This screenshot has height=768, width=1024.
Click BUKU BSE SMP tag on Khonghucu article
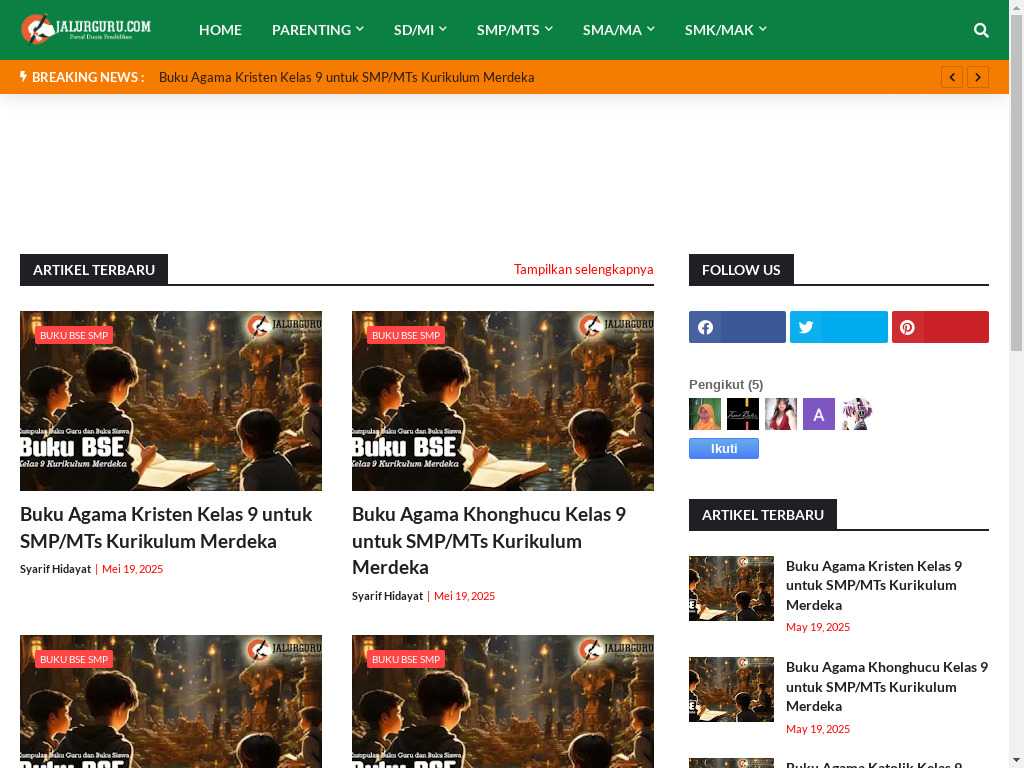pyautogui.click(x=406, y=335)
